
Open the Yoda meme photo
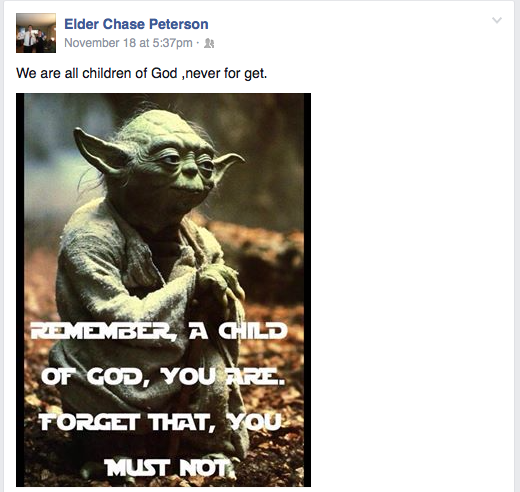coord(163,290)
